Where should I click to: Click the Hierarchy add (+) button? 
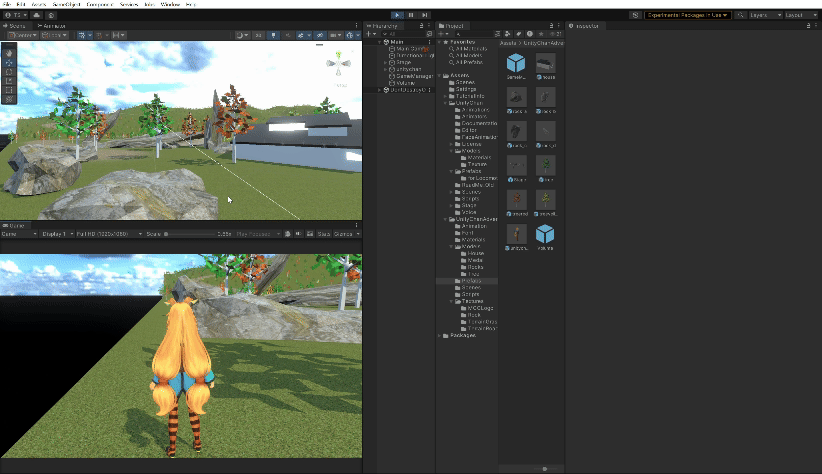point(369,34)
